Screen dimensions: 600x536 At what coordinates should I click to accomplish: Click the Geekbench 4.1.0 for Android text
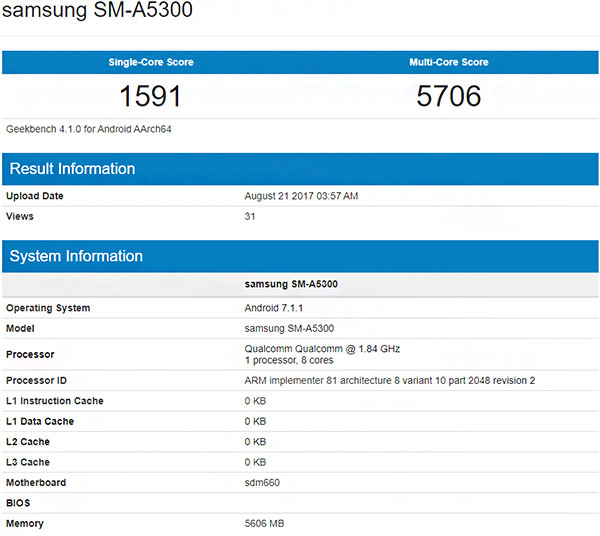[x=89, y=129]
